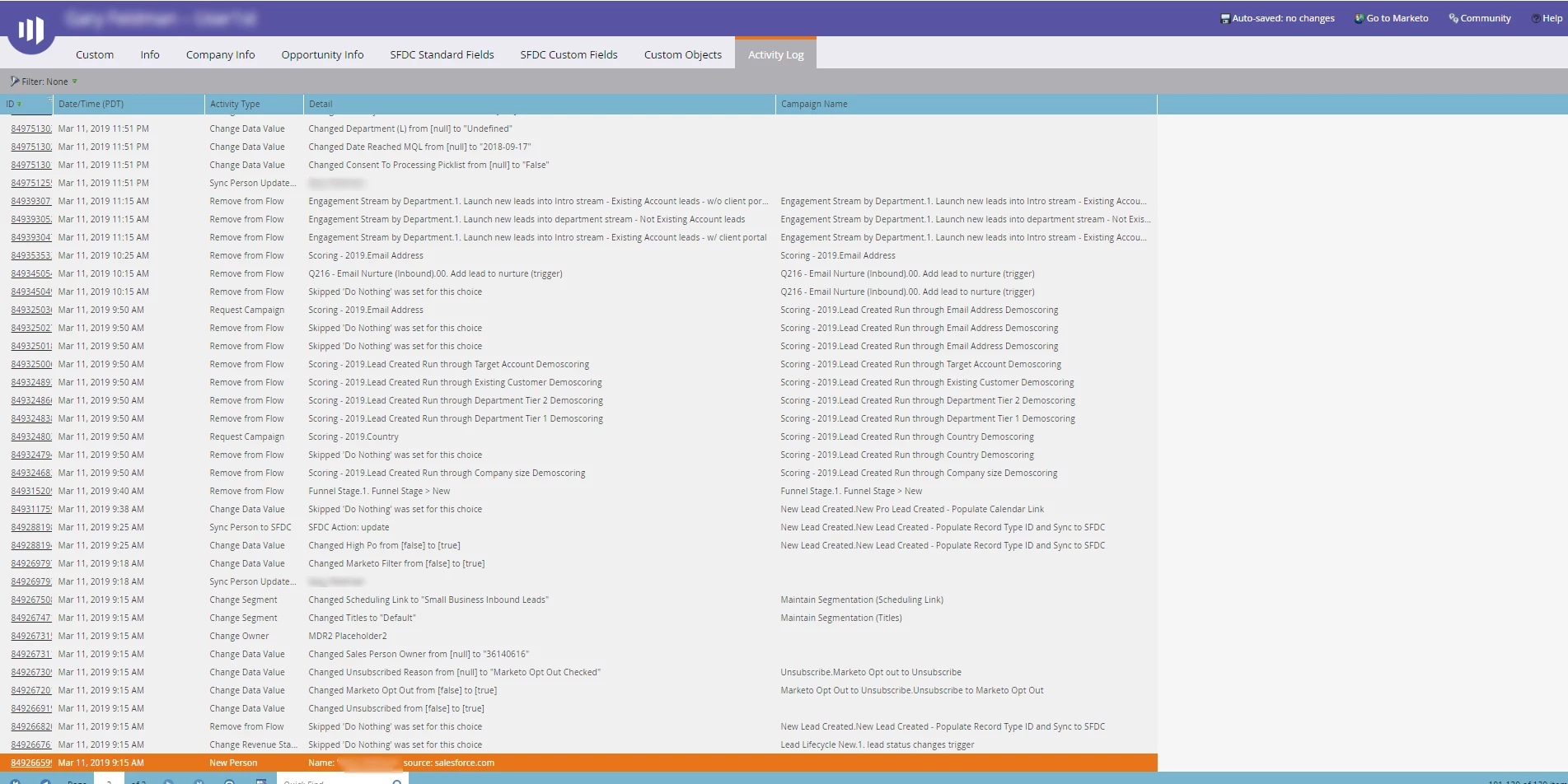Click 'Mar 11, 2019 9:38 AM' date cell
This screenshot has width=1568, height=784.
101,509
